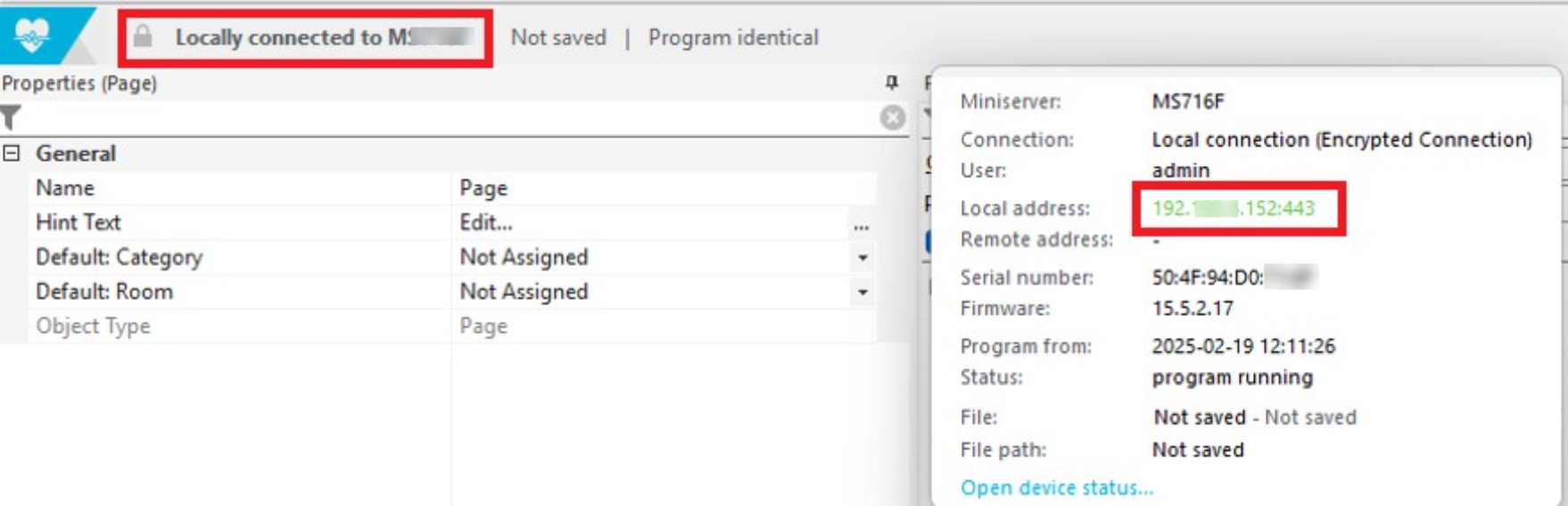Collapse the General section
Image resolution: width=1568 pixels, height=506 pixels.
click(x=12, y=153)
